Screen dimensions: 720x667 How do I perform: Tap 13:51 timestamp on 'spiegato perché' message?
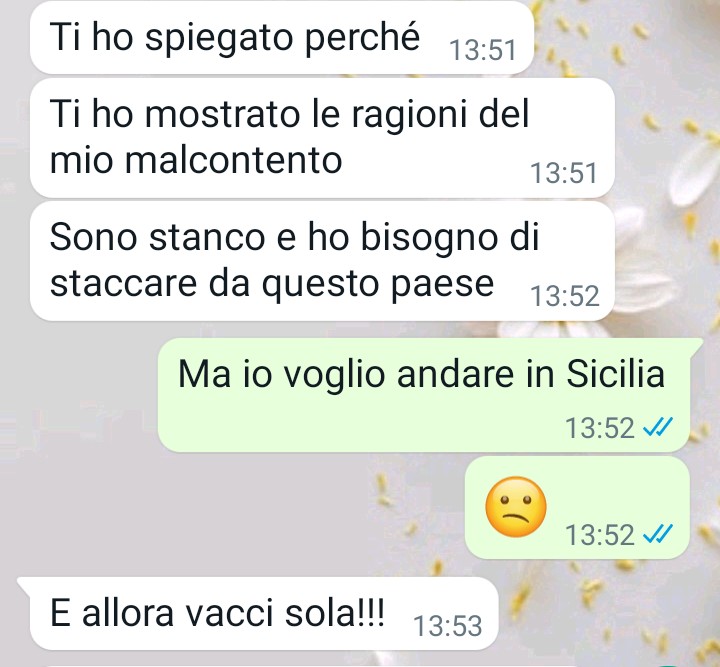click(x=483, y=50)
